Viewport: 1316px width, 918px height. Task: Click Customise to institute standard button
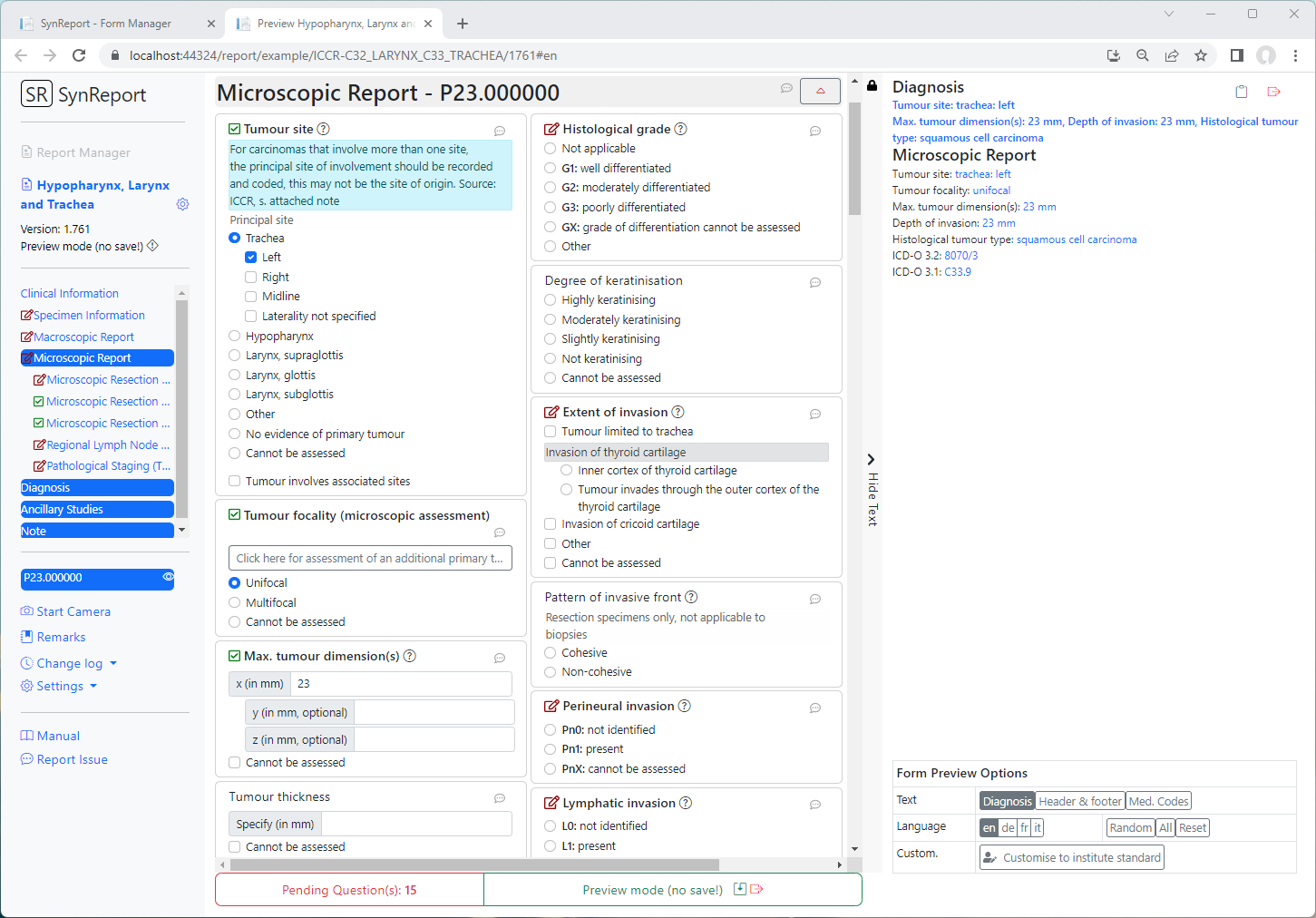click(1072, 857)
